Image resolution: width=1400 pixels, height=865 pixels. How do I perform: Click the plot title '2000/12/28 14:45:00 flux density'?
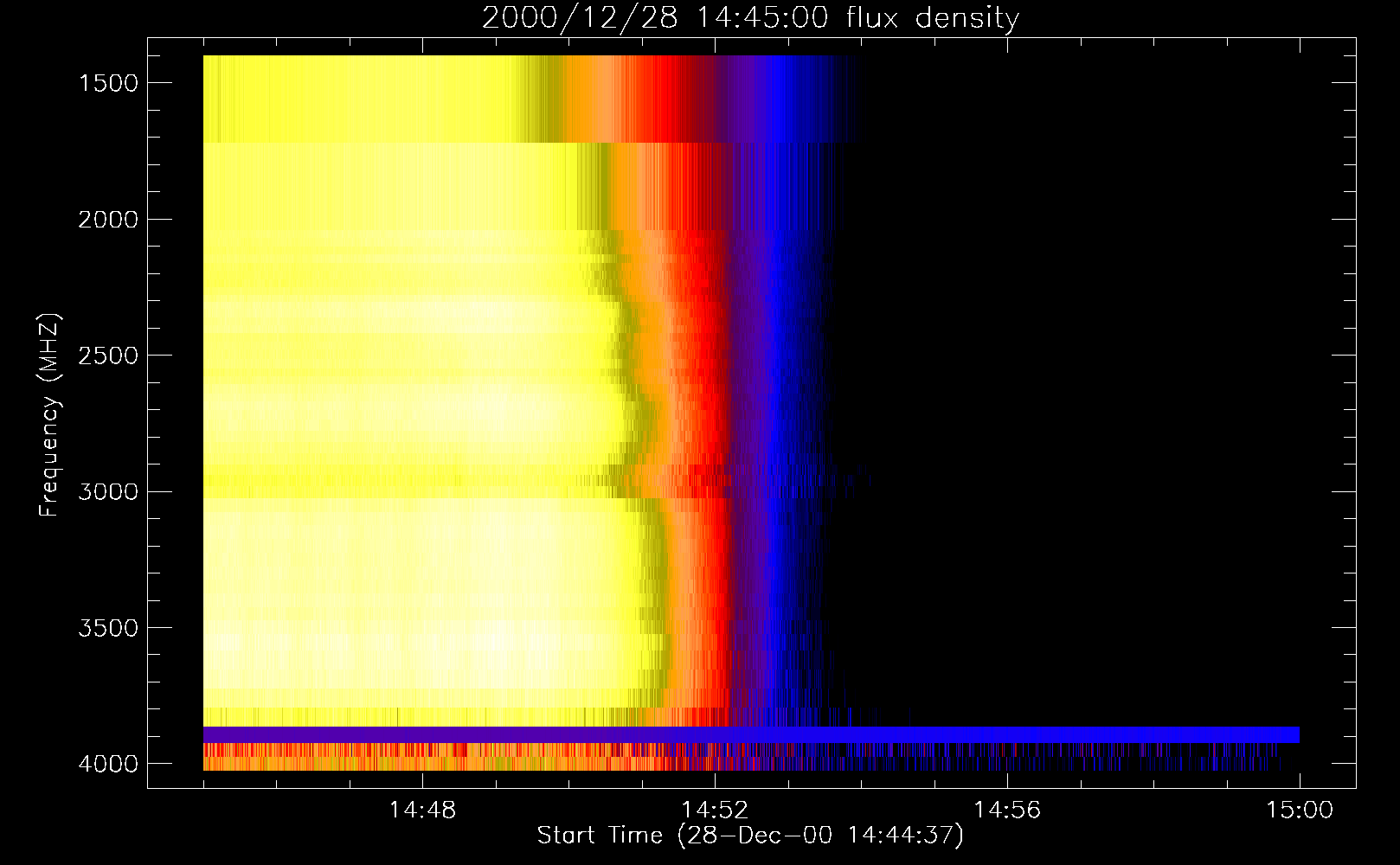coord(750,17)
